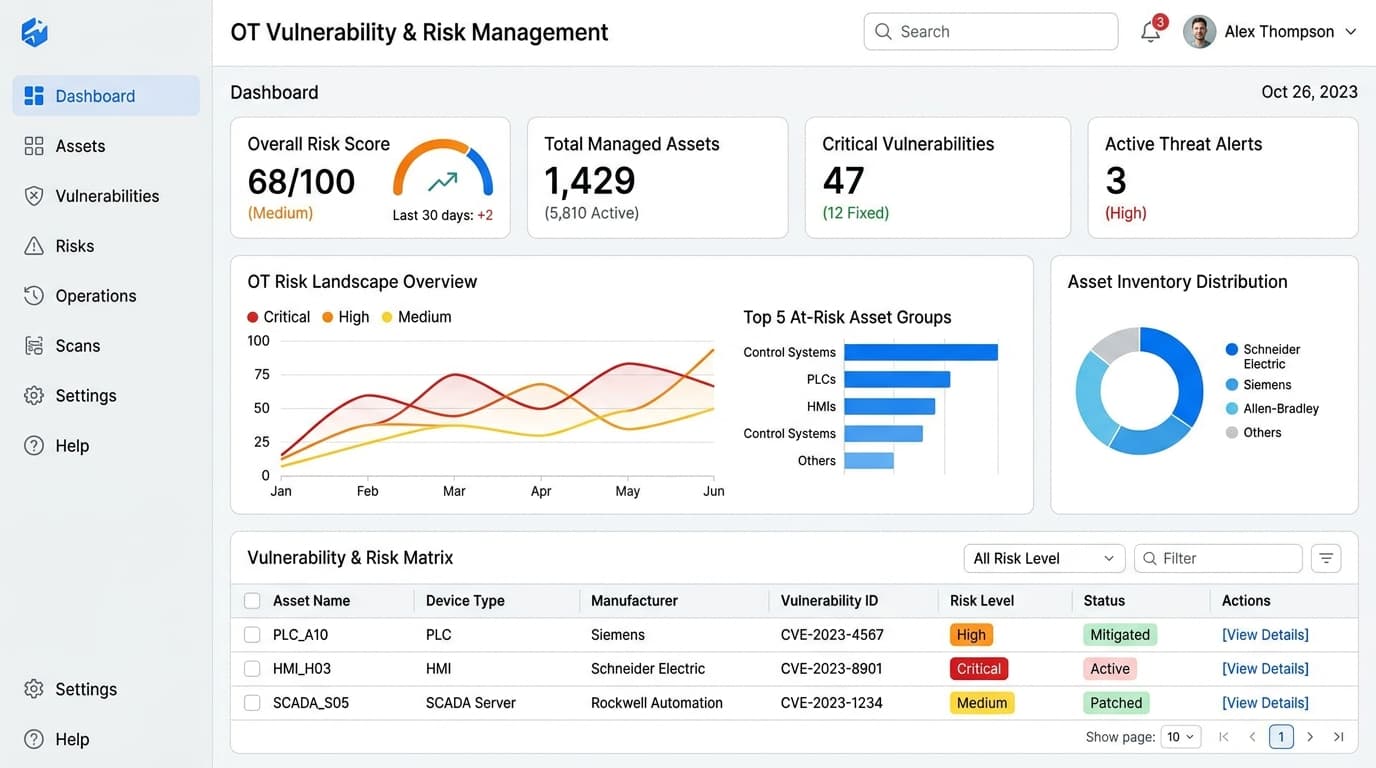Click the upper Help question icon
Viewport: 1376px width, 768px height.
pyautogui.click(x=34, y=446)
